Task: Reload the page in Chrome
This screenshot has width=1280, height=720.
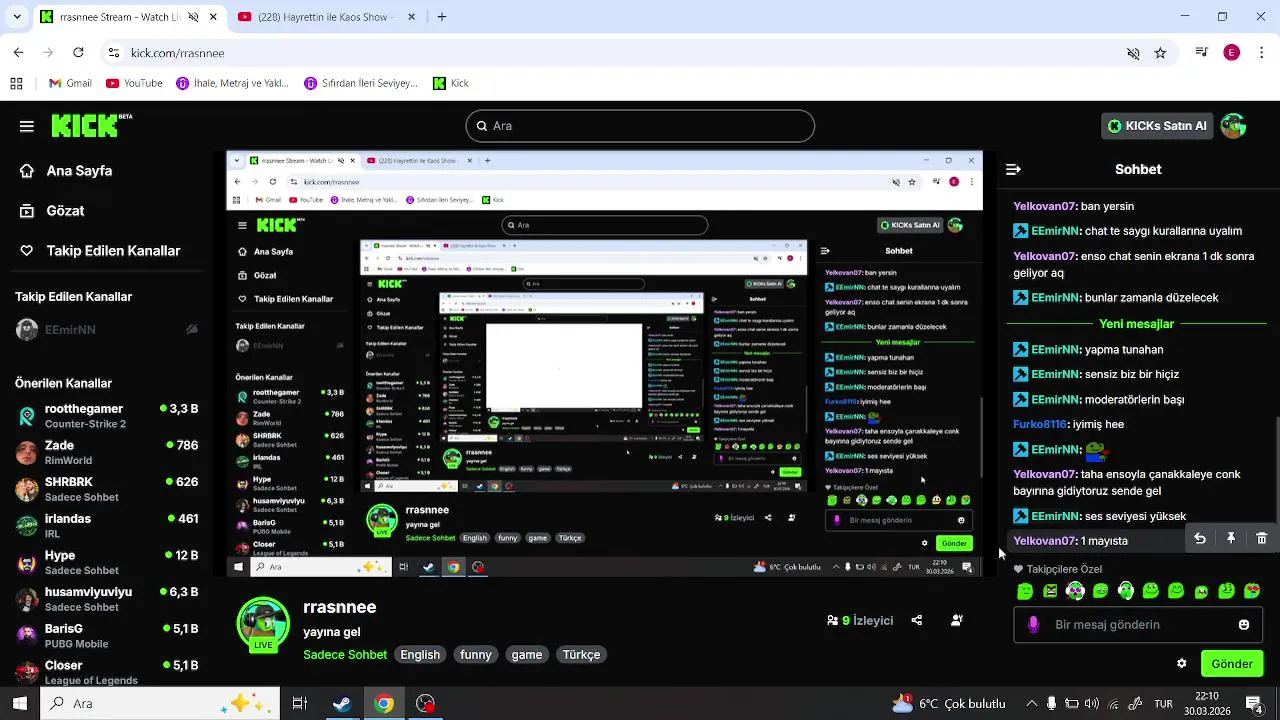Action: click(79, 53)
